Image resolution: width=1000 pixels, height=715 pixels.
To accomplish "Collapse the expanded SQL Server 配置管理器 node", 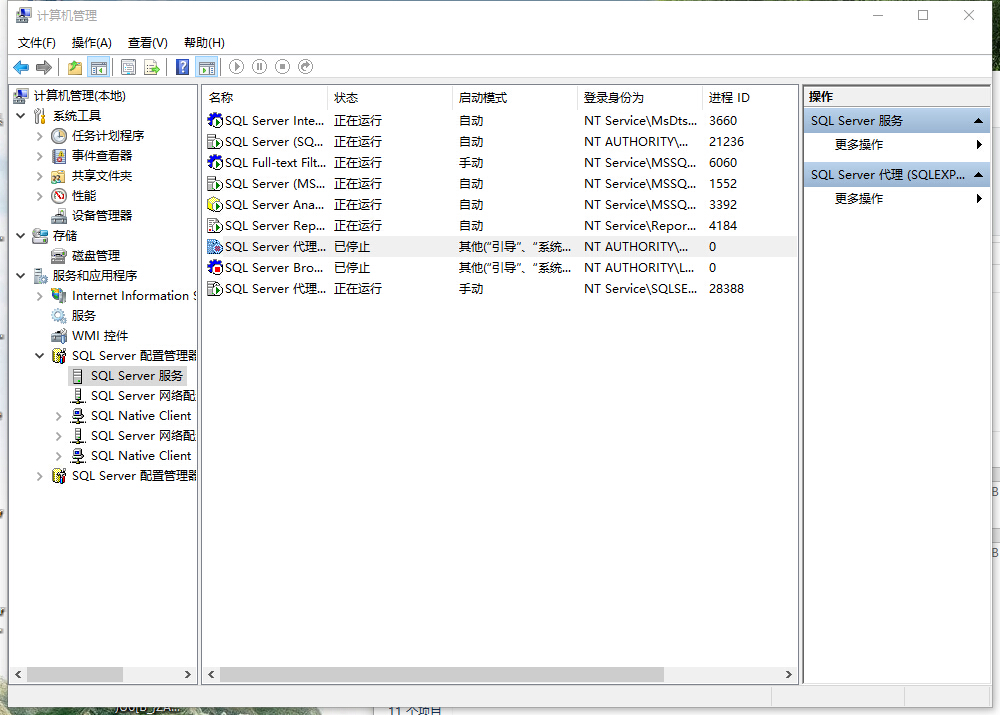I will tap(40, 355).
